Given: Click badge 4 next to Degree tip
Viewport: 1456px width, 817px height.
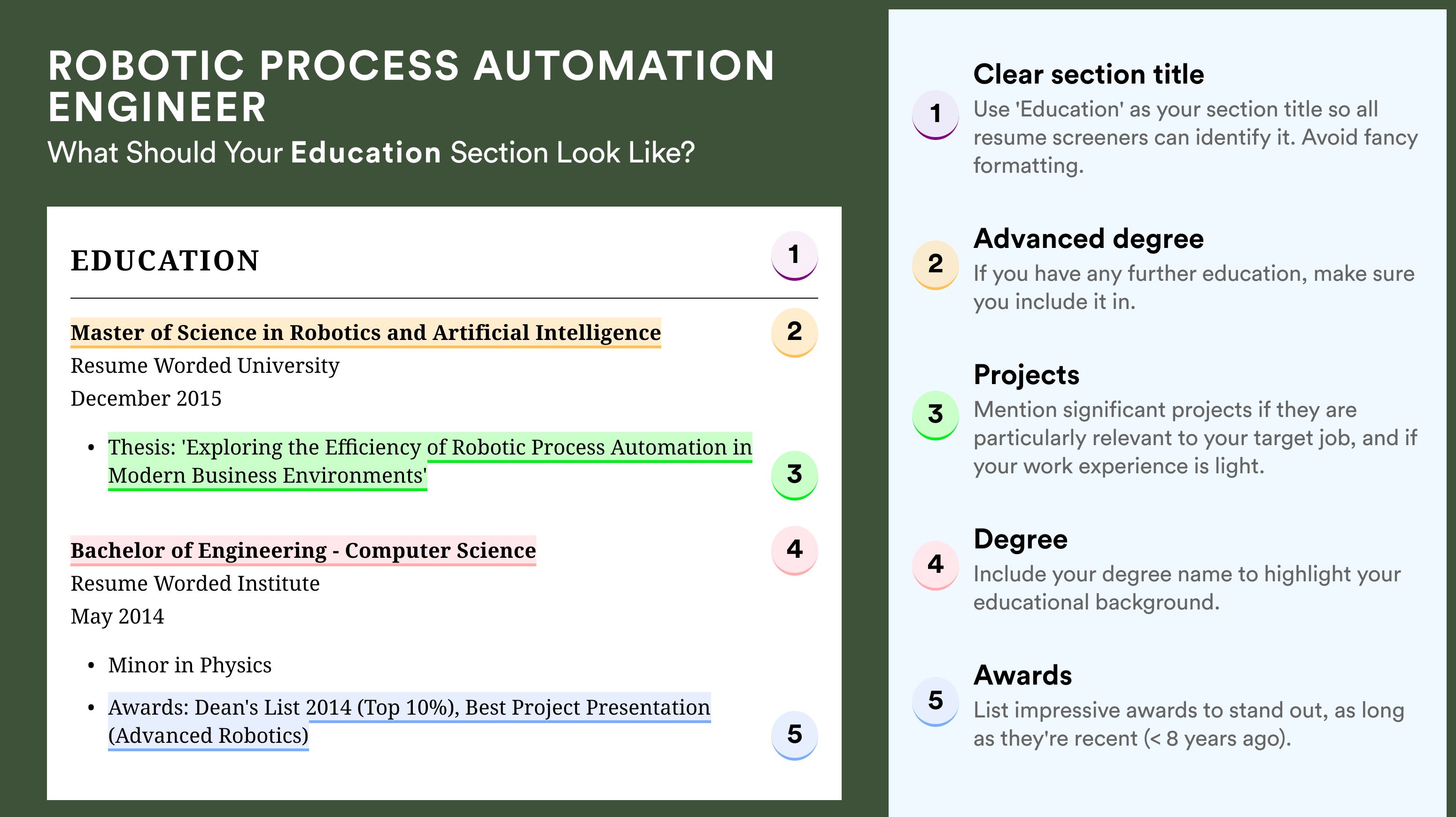Looking at the screenshot, I should pos(935,565).
